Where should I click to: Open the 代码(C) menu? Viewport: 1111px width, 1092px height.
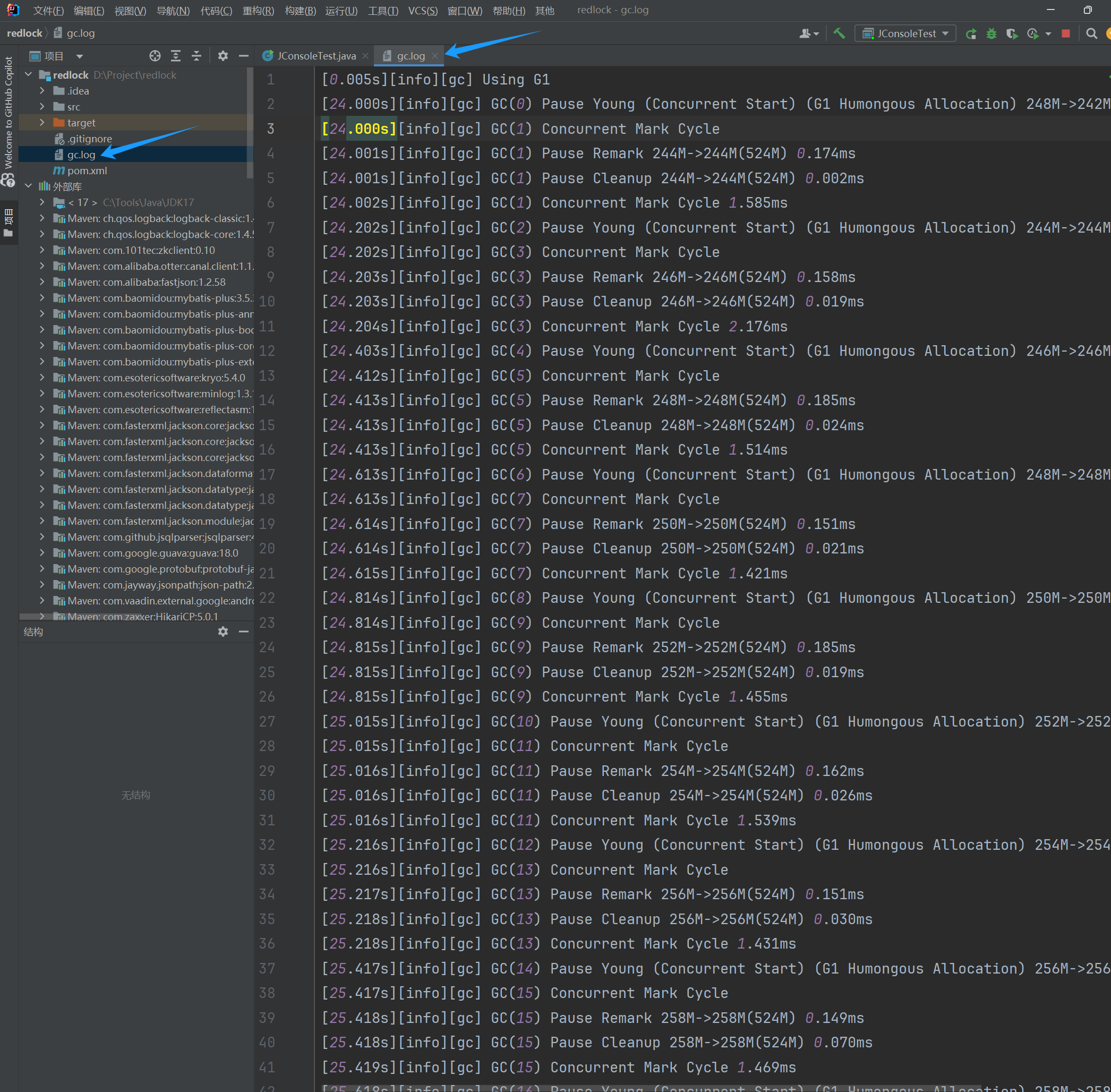tap(216, 10)
